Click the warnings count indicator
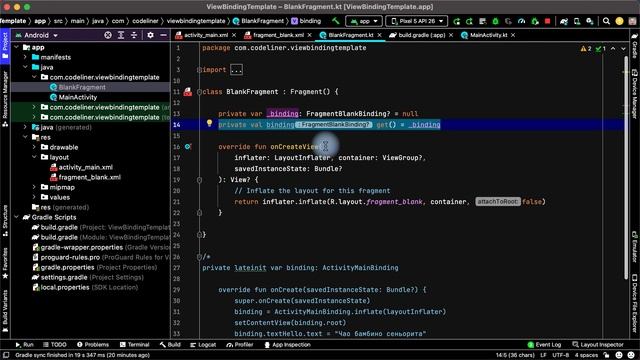 coord(586,49)
